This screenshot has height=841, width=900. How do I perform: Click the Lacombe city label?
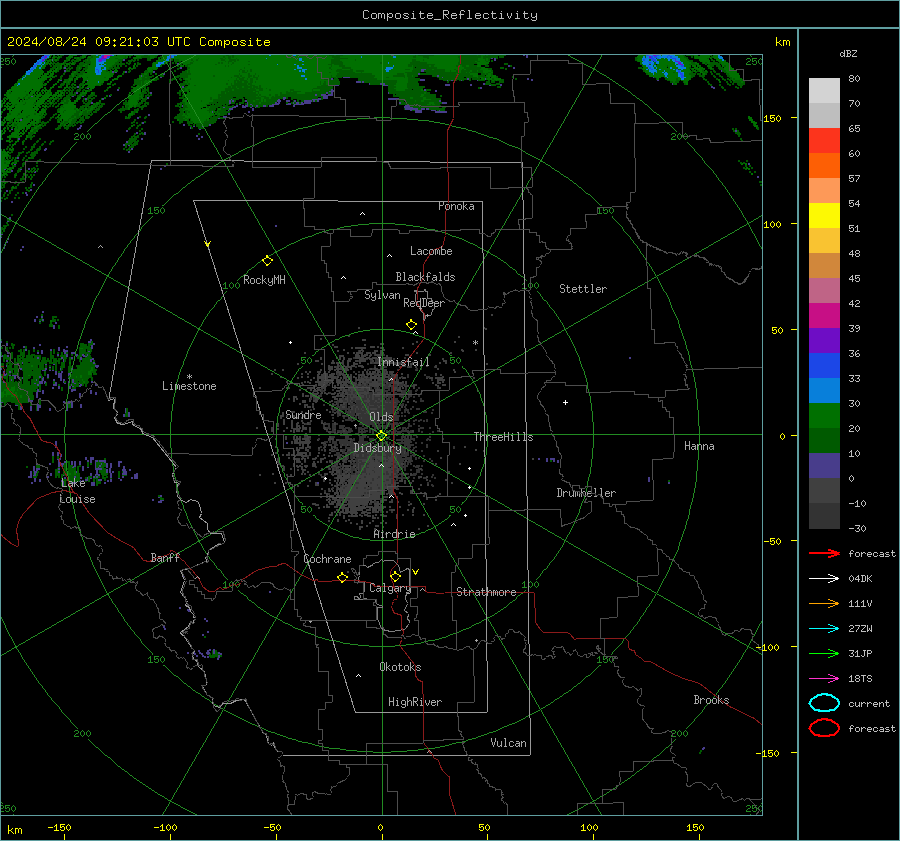pyautogui.click(x=431, y=251)
